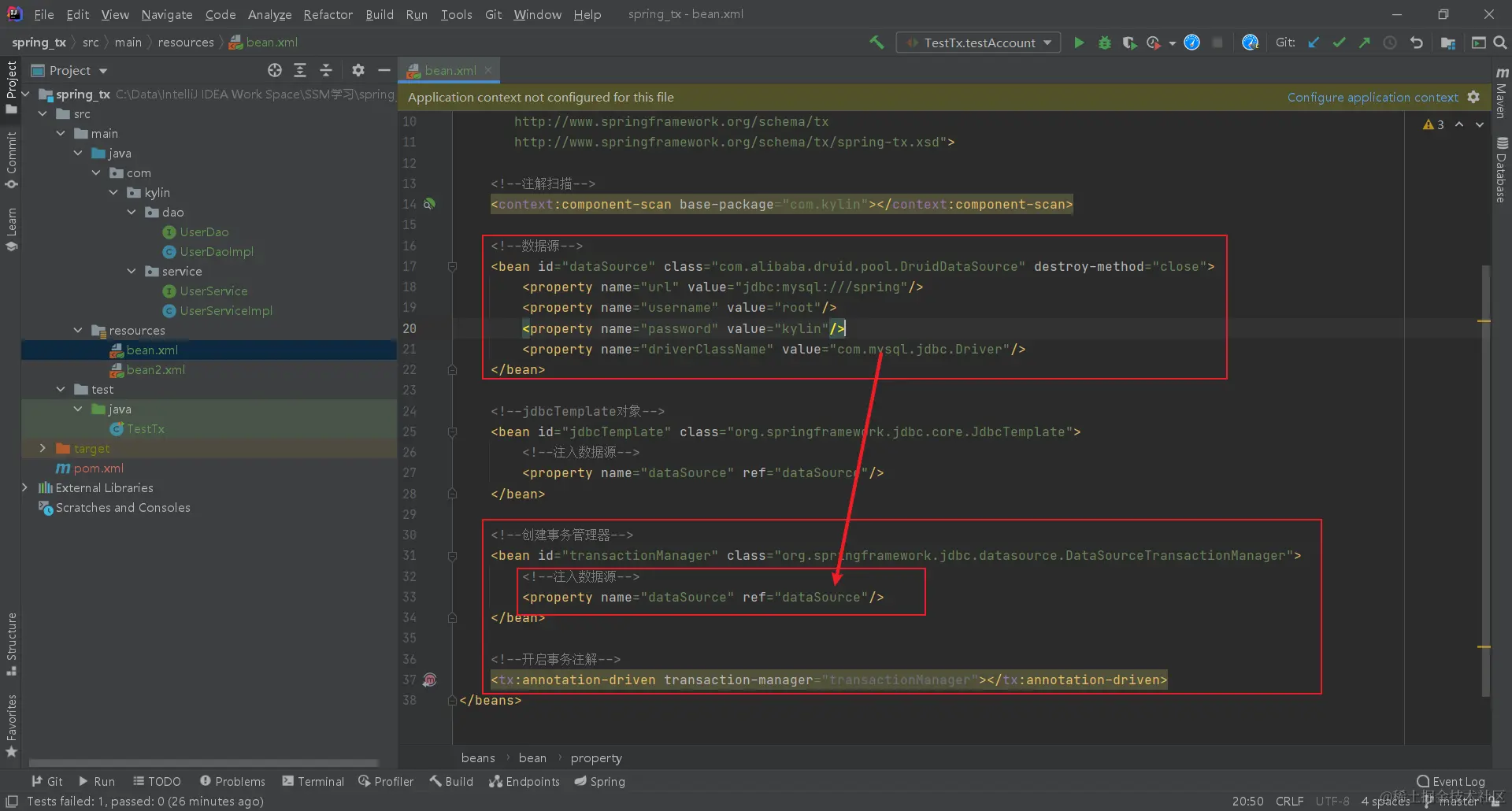
Task: Open the Navigate menu
Action: (167, 14)
